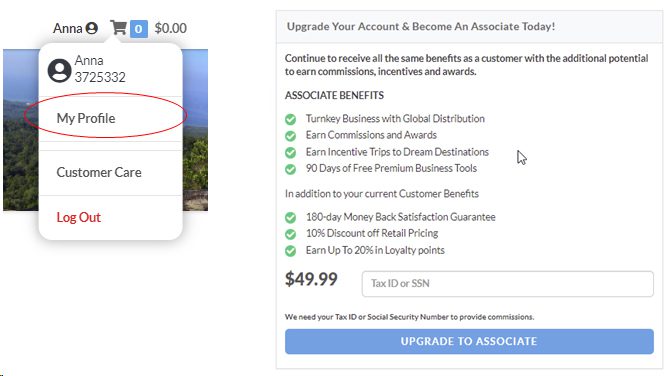
Task: Open Customer Care from the account menu
Action: tap(99, 172)
